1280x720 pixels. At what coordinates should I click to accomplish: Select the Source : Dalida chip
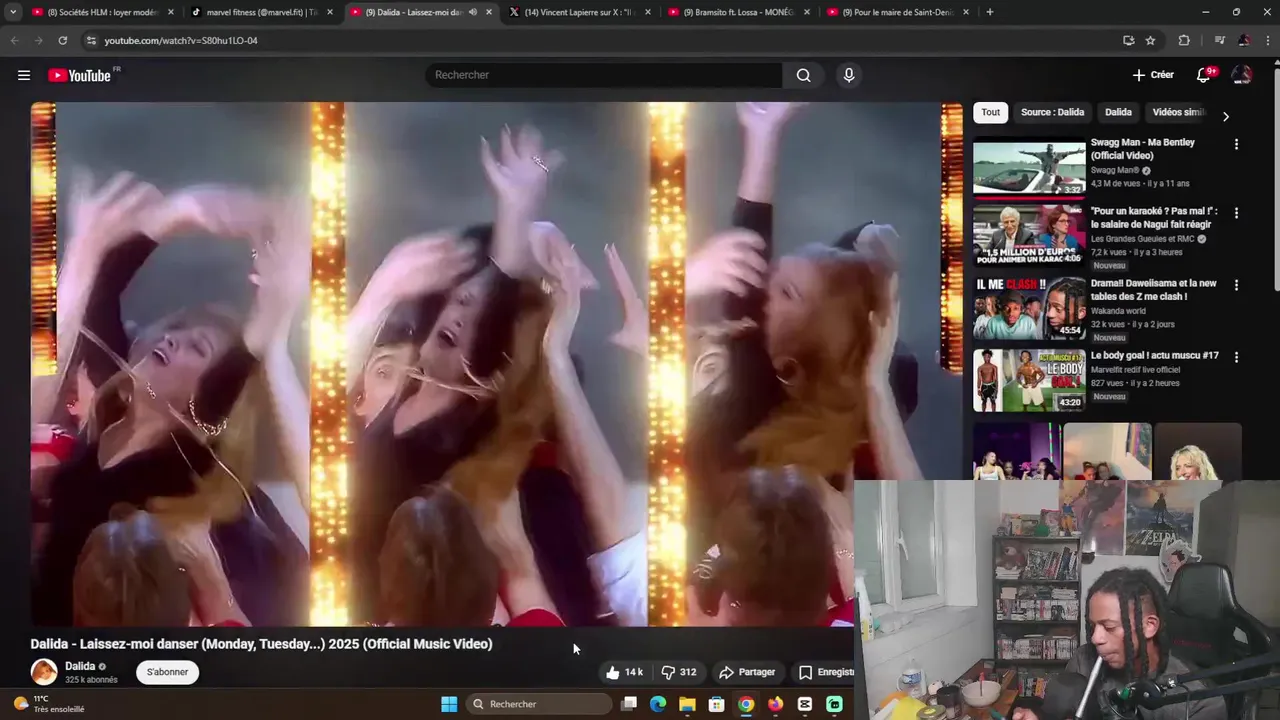point(1052,112)
